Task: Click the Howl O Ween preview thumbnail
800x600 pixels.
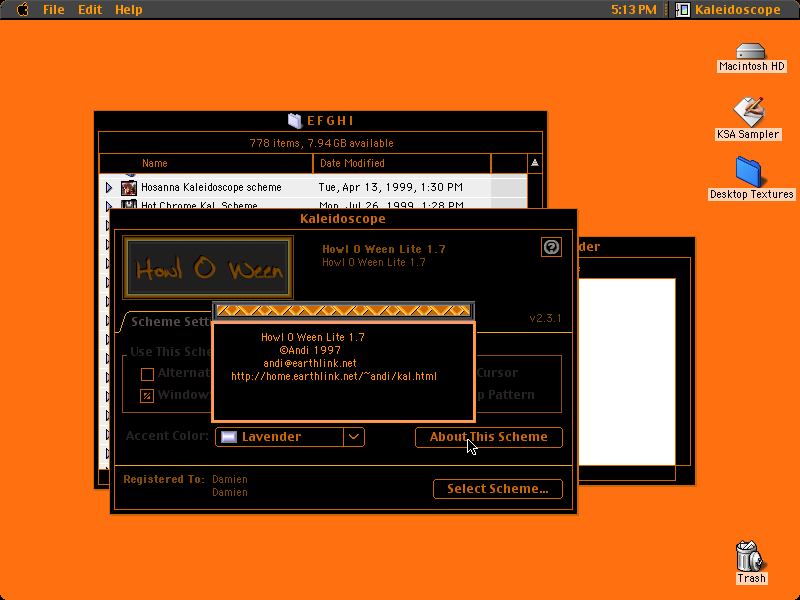Action: [208, 267]
